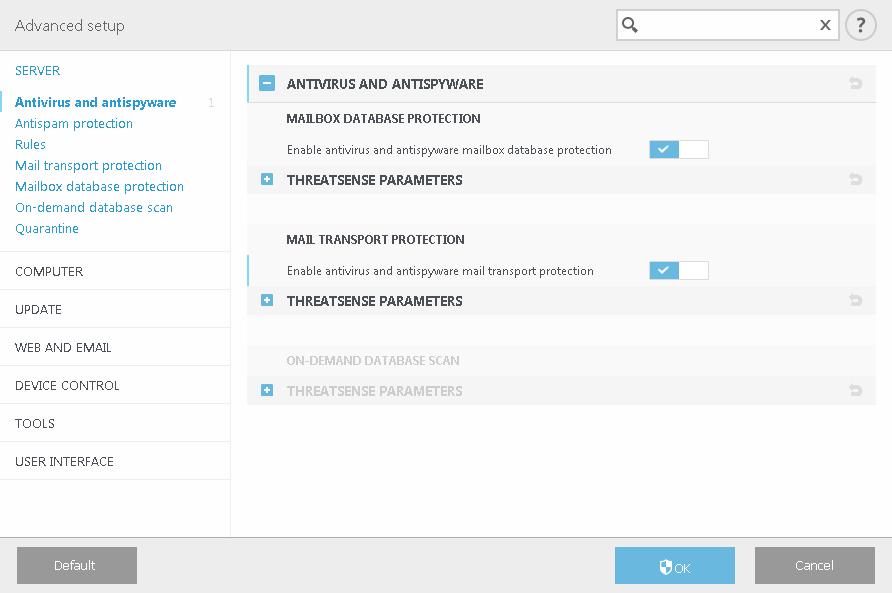Open Antispam protection settings
This screenshot has height=593, width=892.
point(74,123)
